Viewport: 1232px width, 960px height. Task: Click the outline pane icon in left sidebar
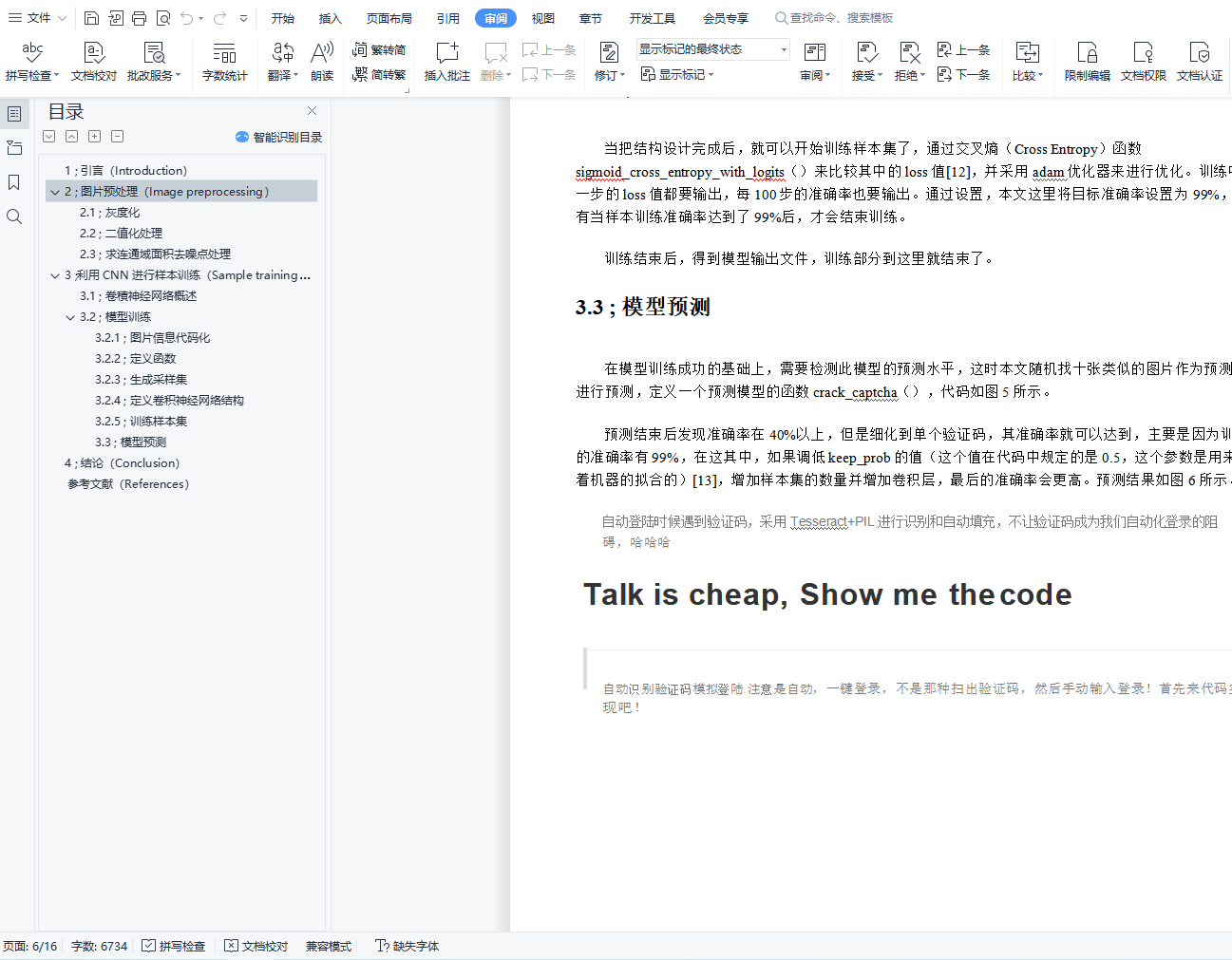pyautogui.click(x=14, y=114)
